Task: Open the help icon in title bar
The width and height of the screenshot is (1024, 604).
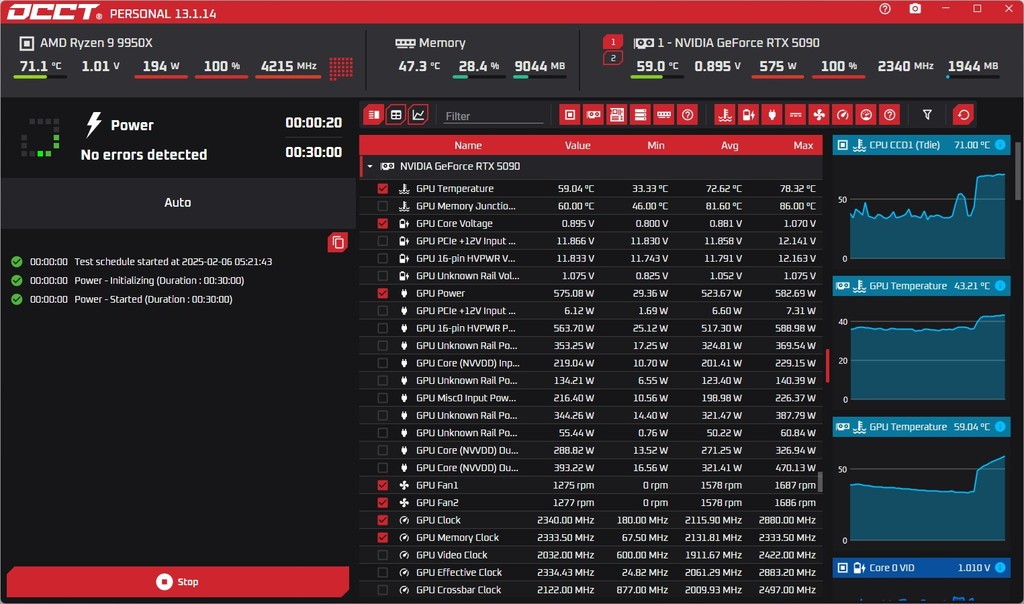Action: [885, 9]
